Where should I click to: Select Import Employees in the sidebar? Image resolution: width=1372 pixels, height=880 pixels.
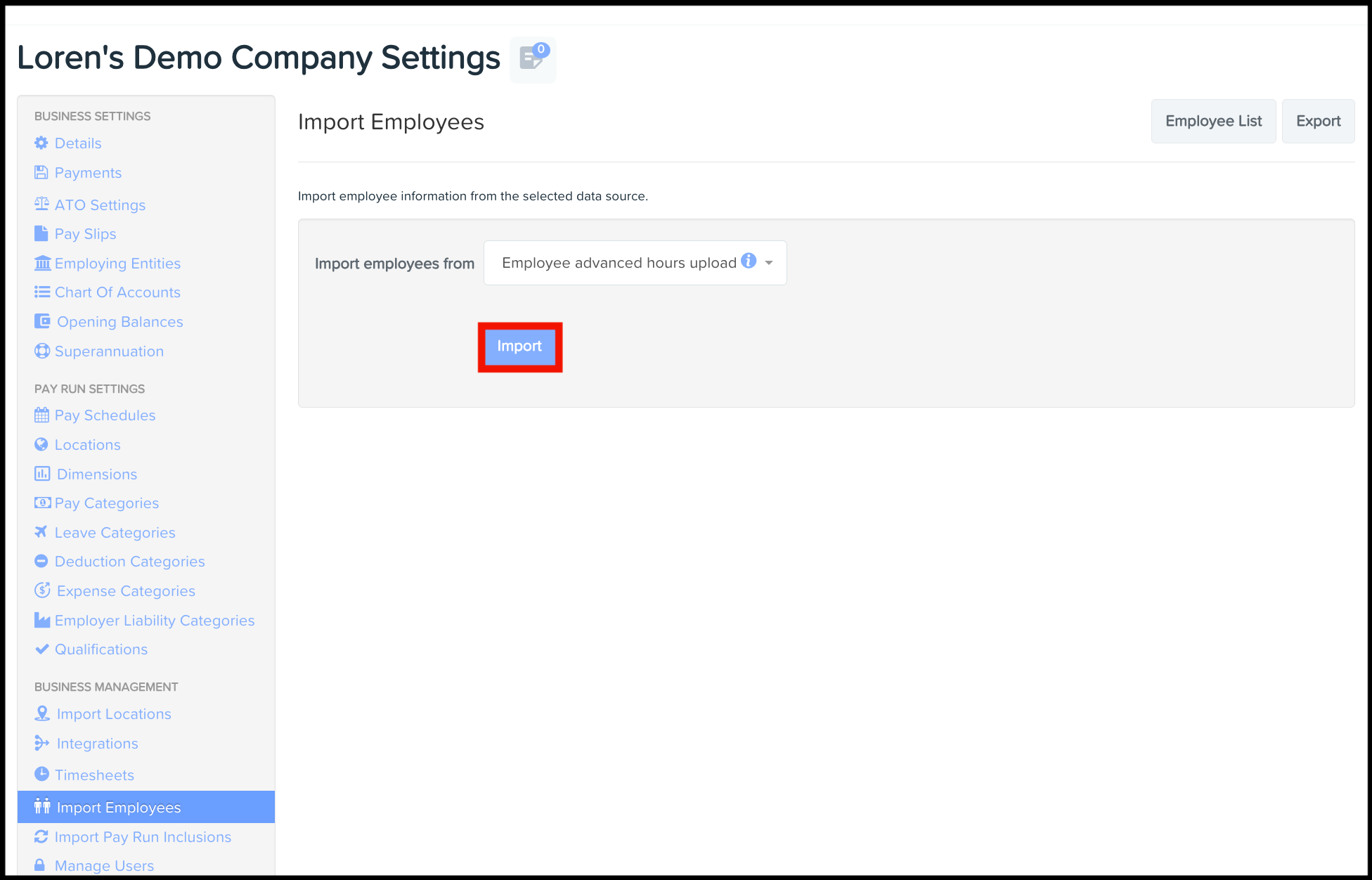[119, 807]
